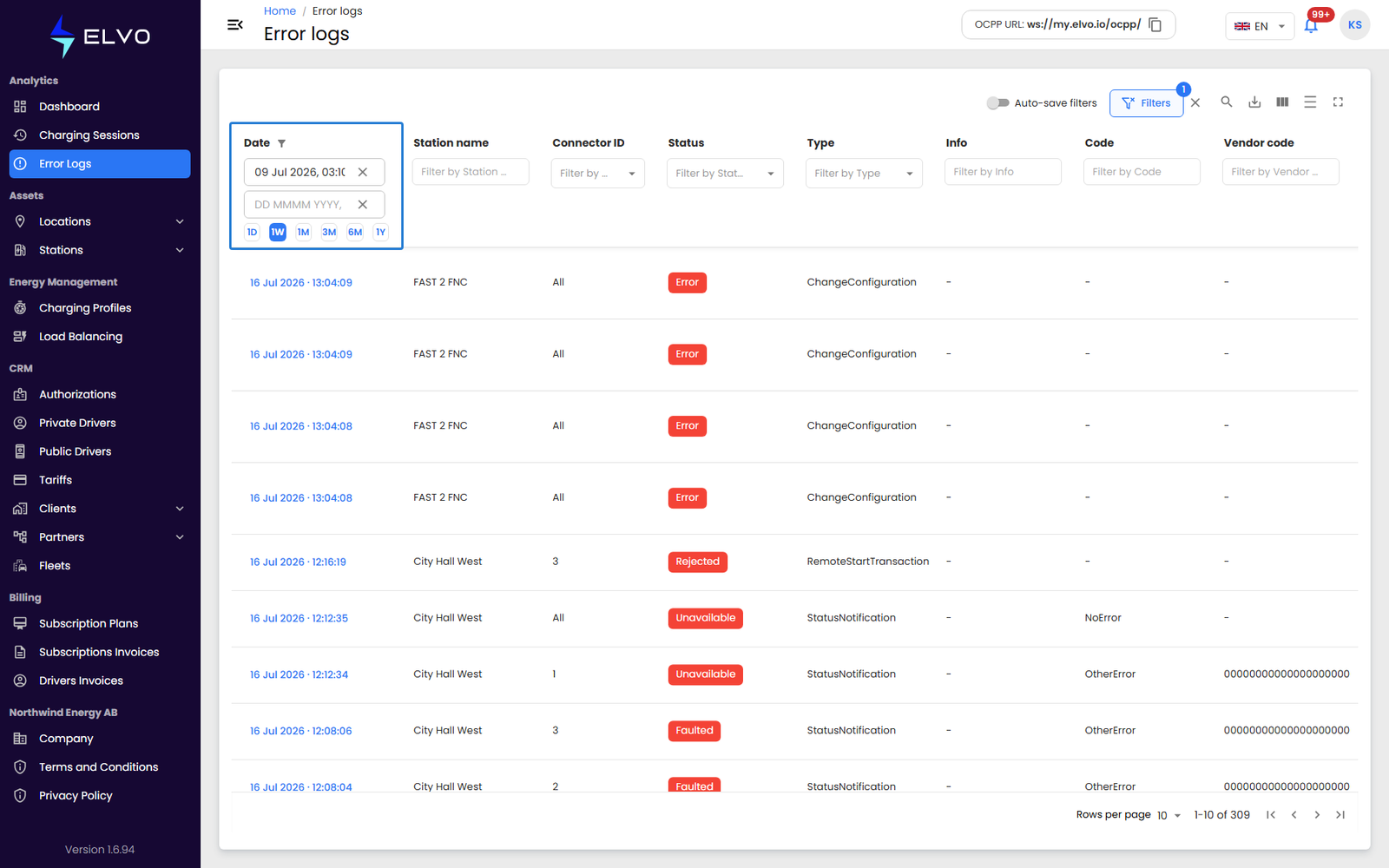The image size is (1389, 868).
Task: Click the Filter by Station input field
Action: click(x=471, y=172)
